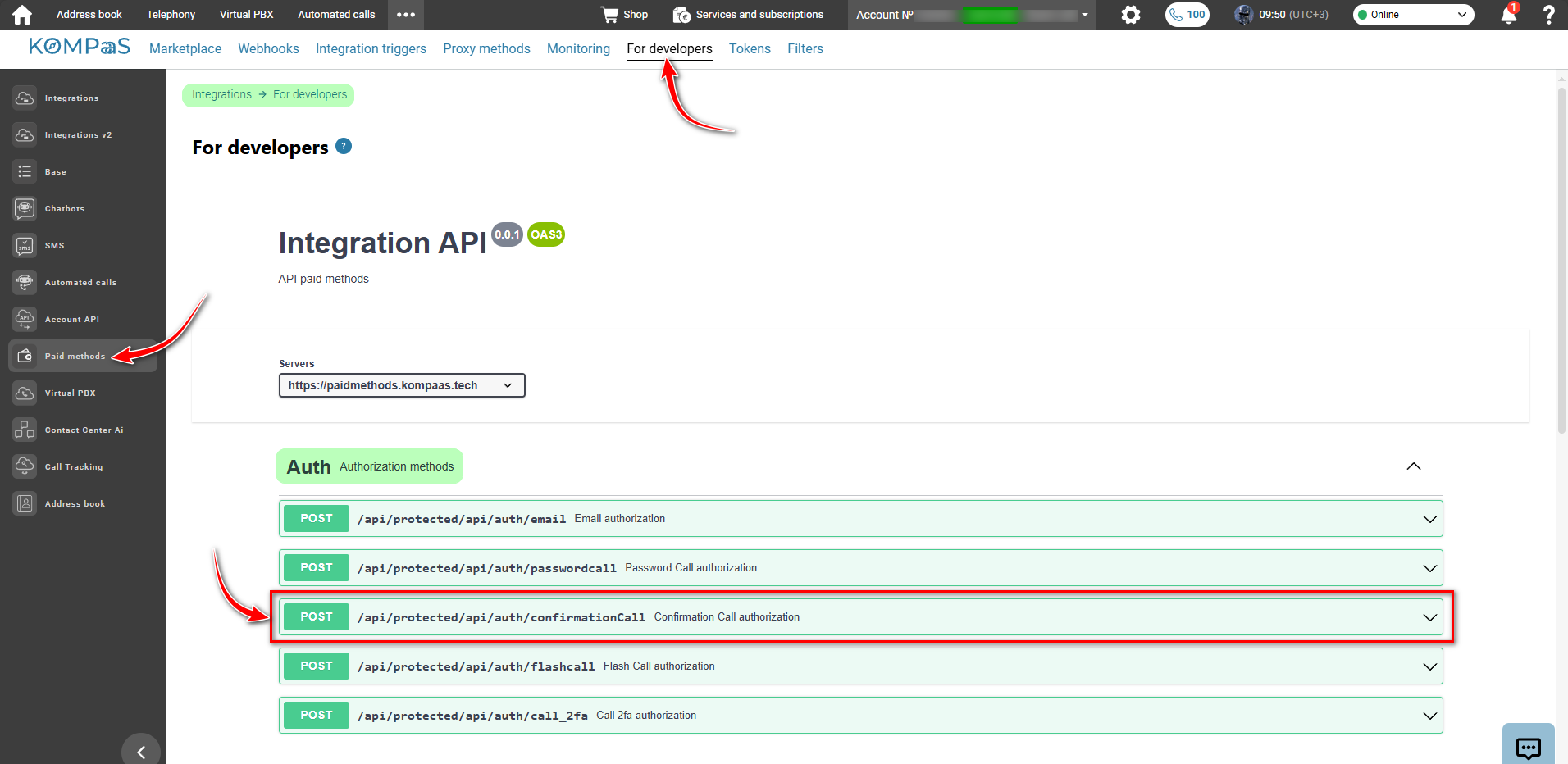Select Paid methods in the sidebar

point(82,357)
